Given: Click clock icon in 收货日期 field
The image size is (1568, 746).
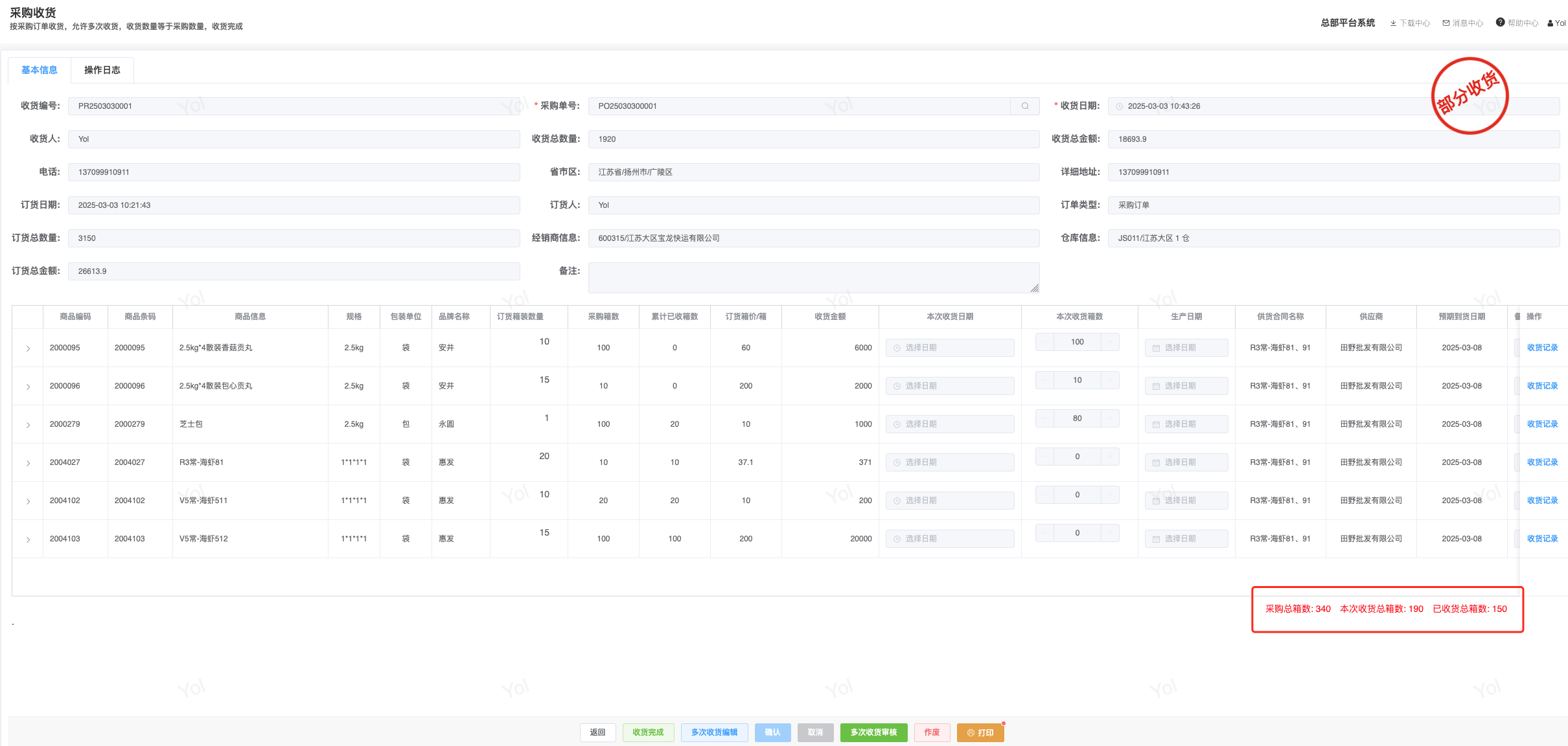Looking at the screenshot, I should pyautogui.click(x=1120, y=106).
